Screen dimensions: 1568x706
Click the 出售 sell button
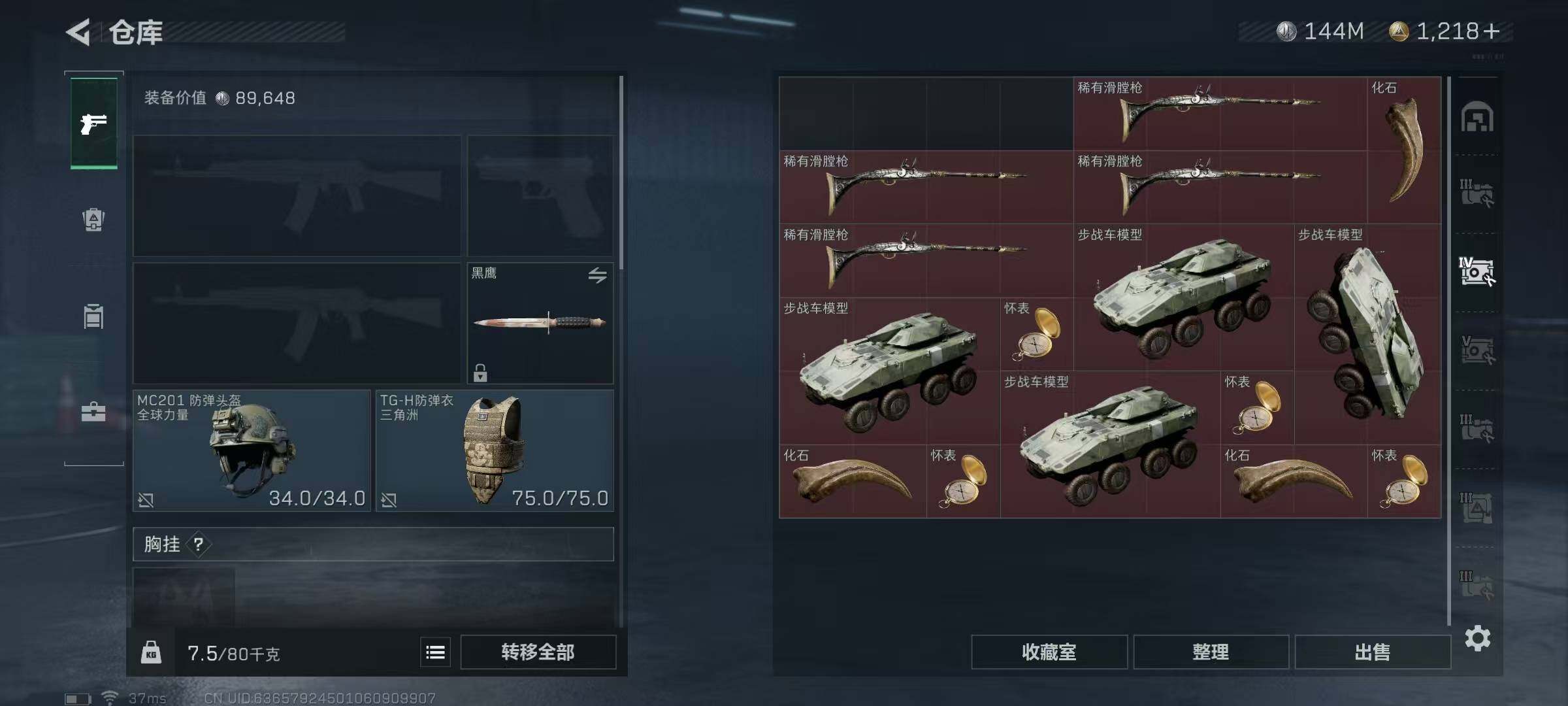[1372, 652]
